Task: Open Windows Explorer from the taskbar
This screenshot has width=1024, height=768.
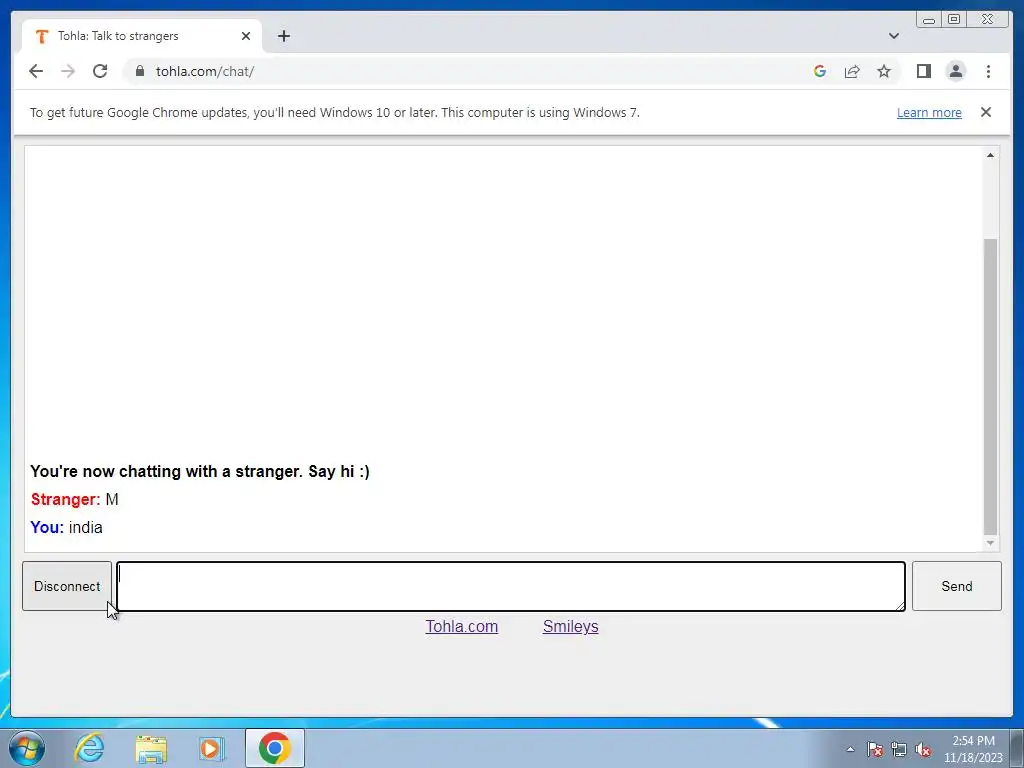Action: [151, 748]
